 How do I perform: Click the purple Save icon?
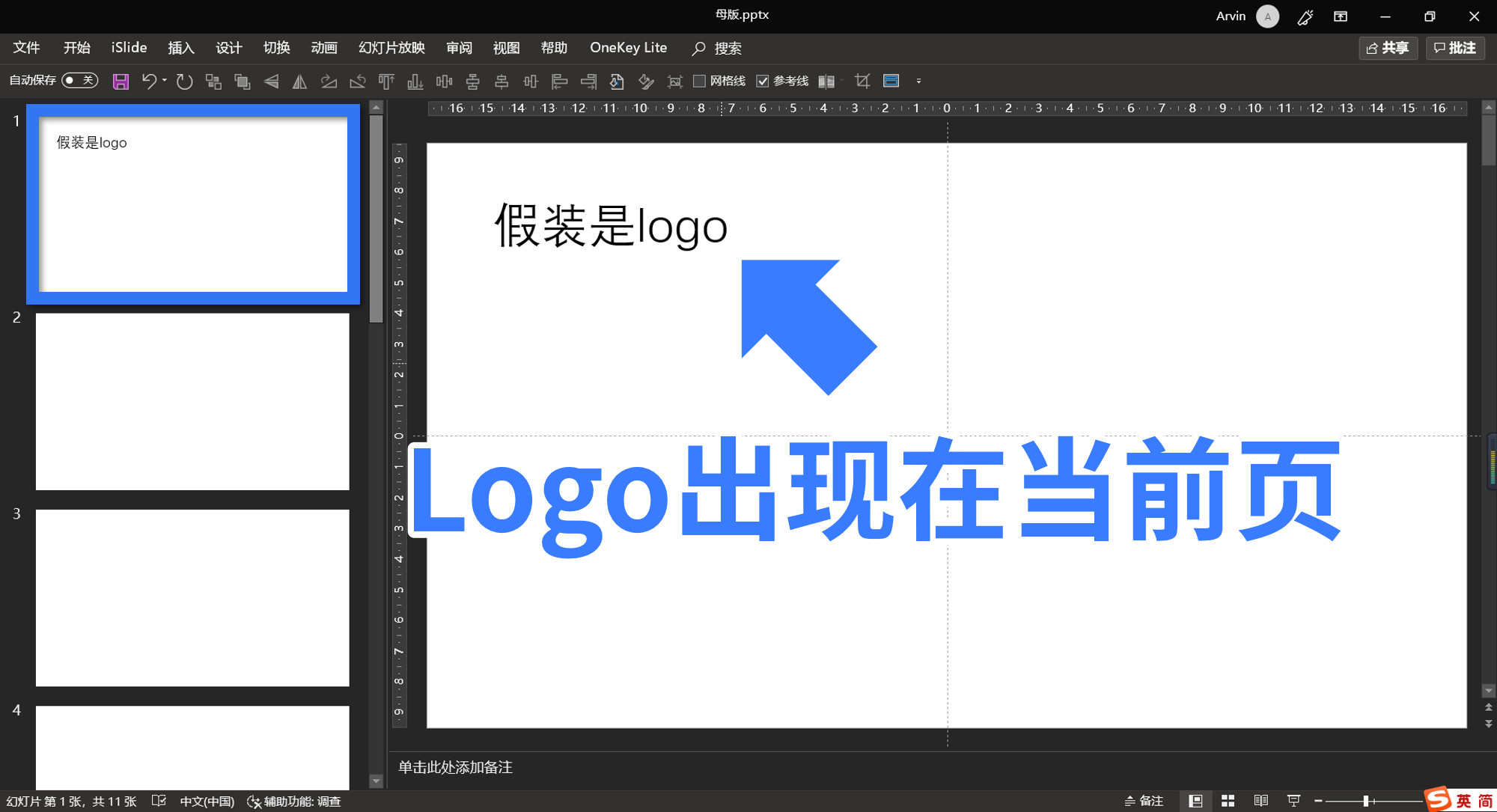pyautogui.click(x=121, y=81)
